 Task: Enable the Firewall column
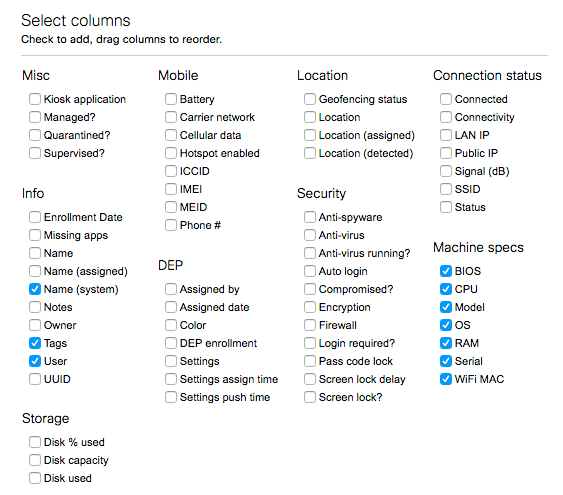coord(310,325)
